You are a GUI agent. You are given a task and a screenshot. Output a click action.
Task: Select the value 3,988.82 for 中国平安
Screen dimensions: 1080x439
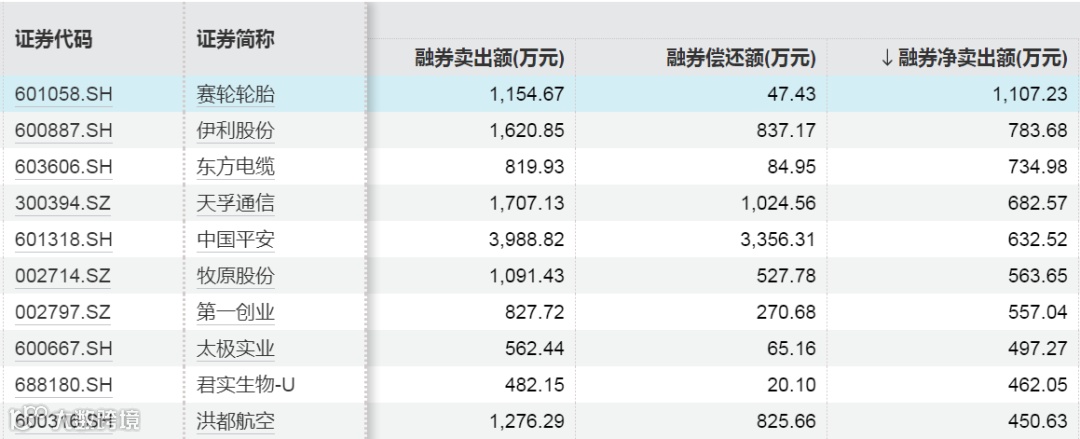527,240
